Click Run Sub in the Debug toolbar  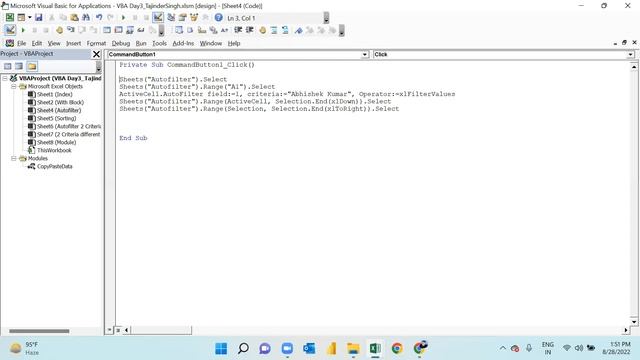[23, 30]
